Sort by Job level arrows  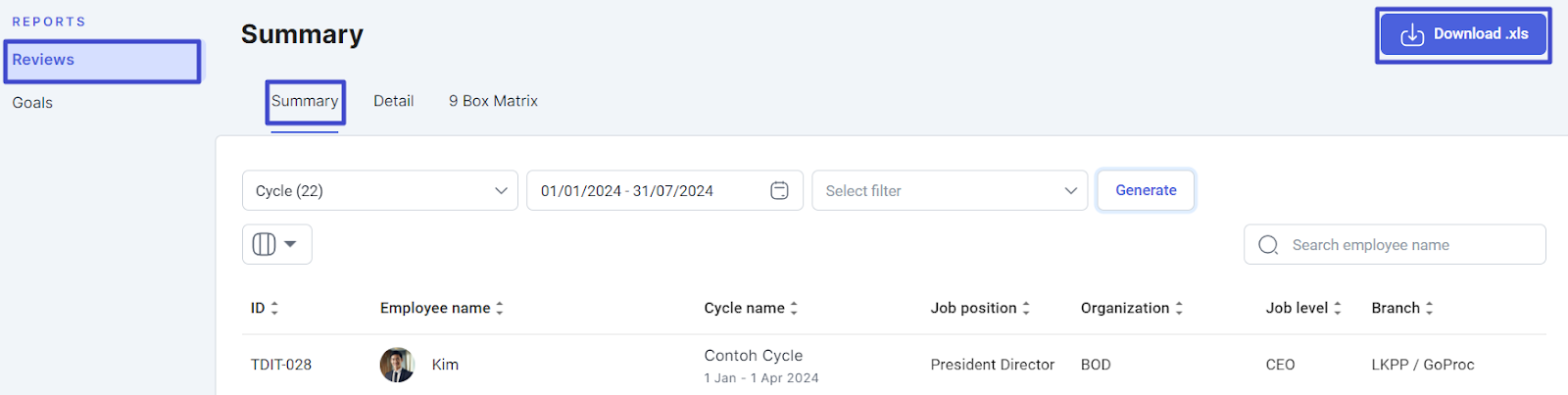tap(1338, 308)
